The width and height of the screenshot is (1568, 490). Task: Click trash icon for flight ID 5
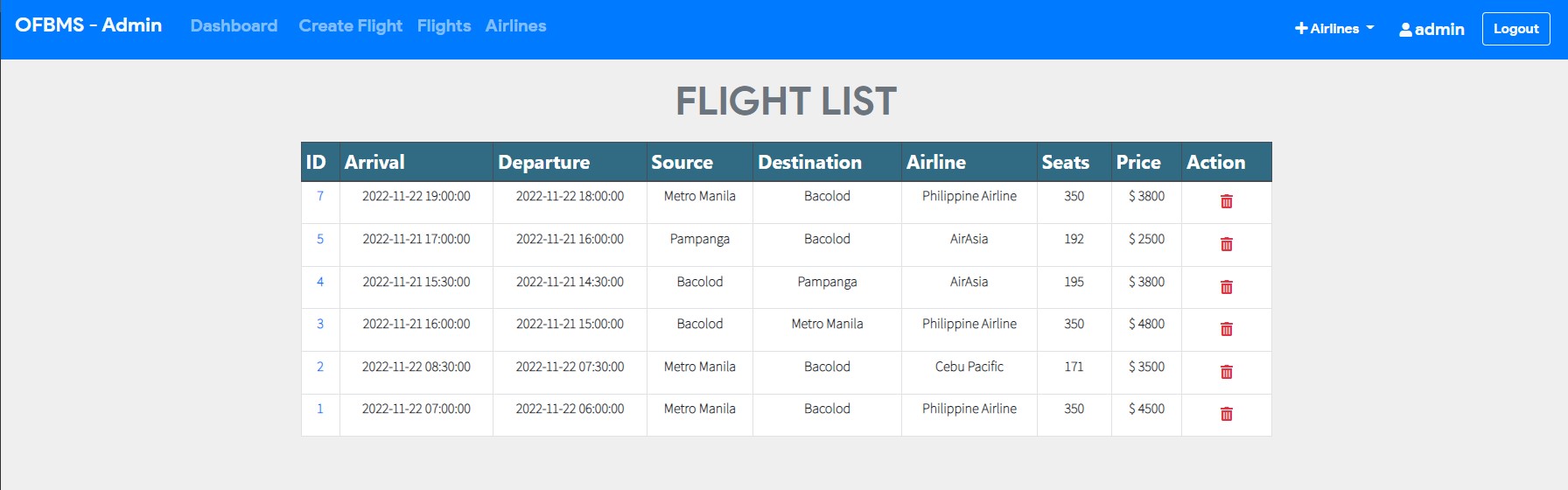pos(1226,244)
